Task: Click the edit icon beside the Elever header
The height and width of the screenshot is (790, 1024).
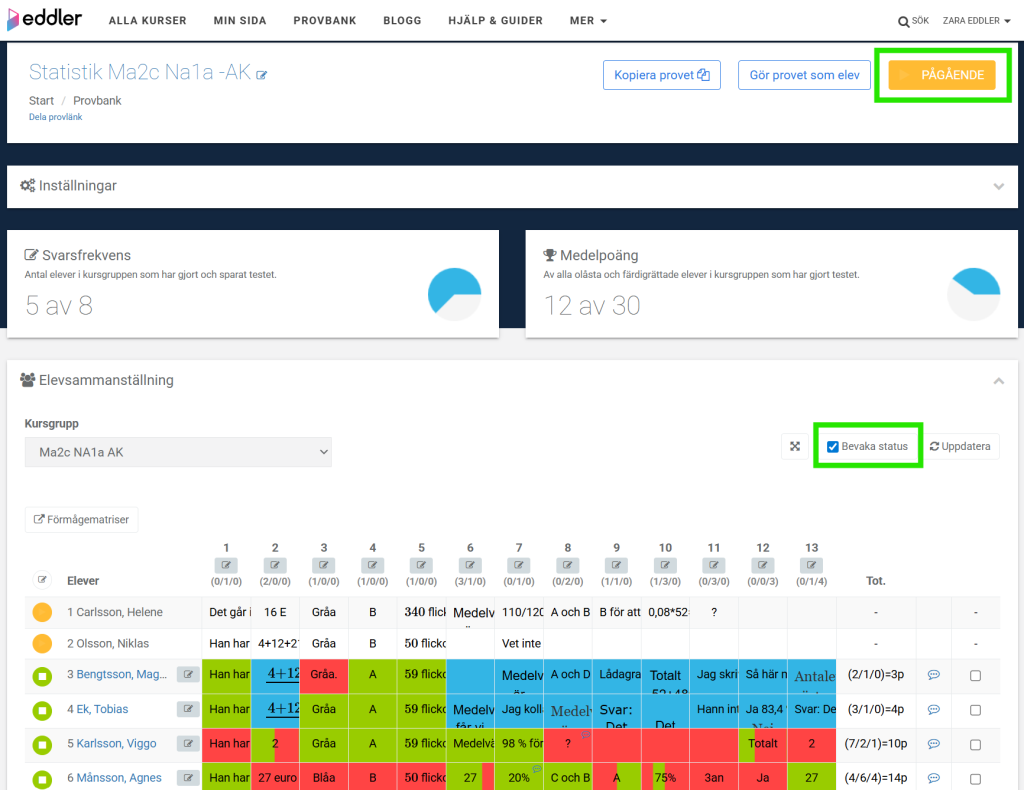Action: 42,579
